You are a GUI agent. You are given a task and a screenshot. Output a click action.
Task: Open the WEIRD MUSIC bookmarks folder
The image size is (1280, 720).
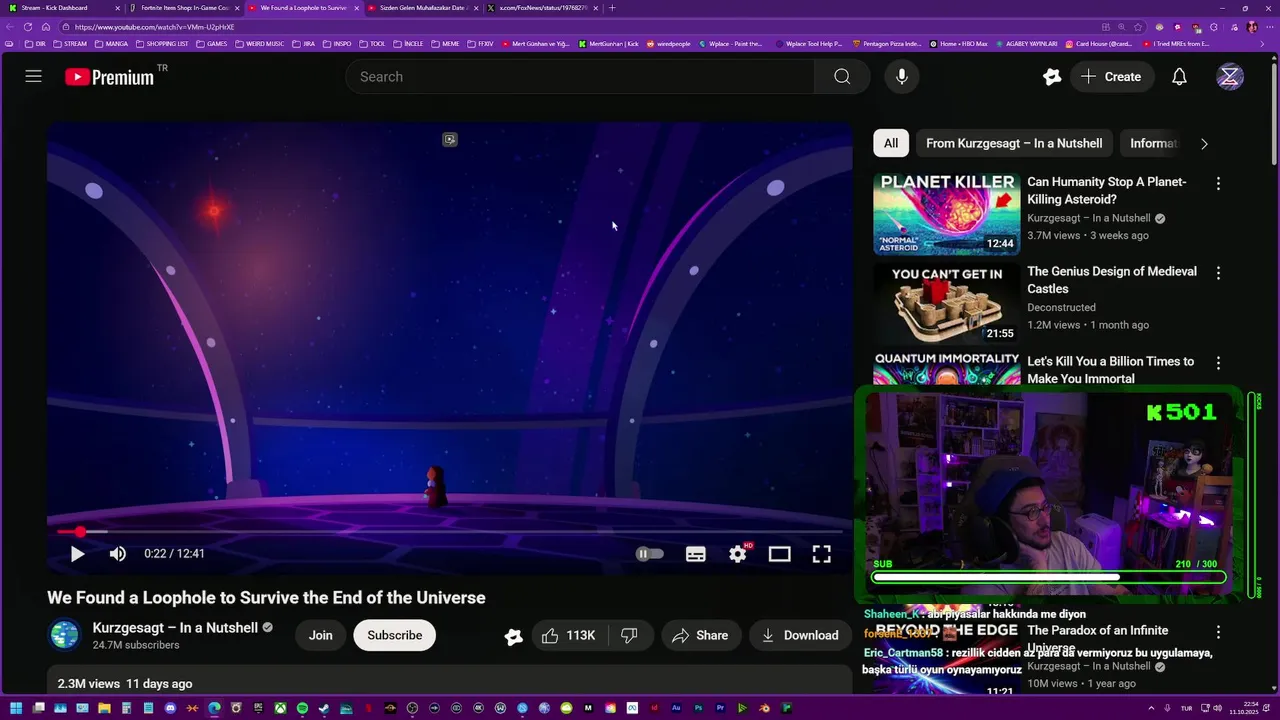[x=260, y=44]
